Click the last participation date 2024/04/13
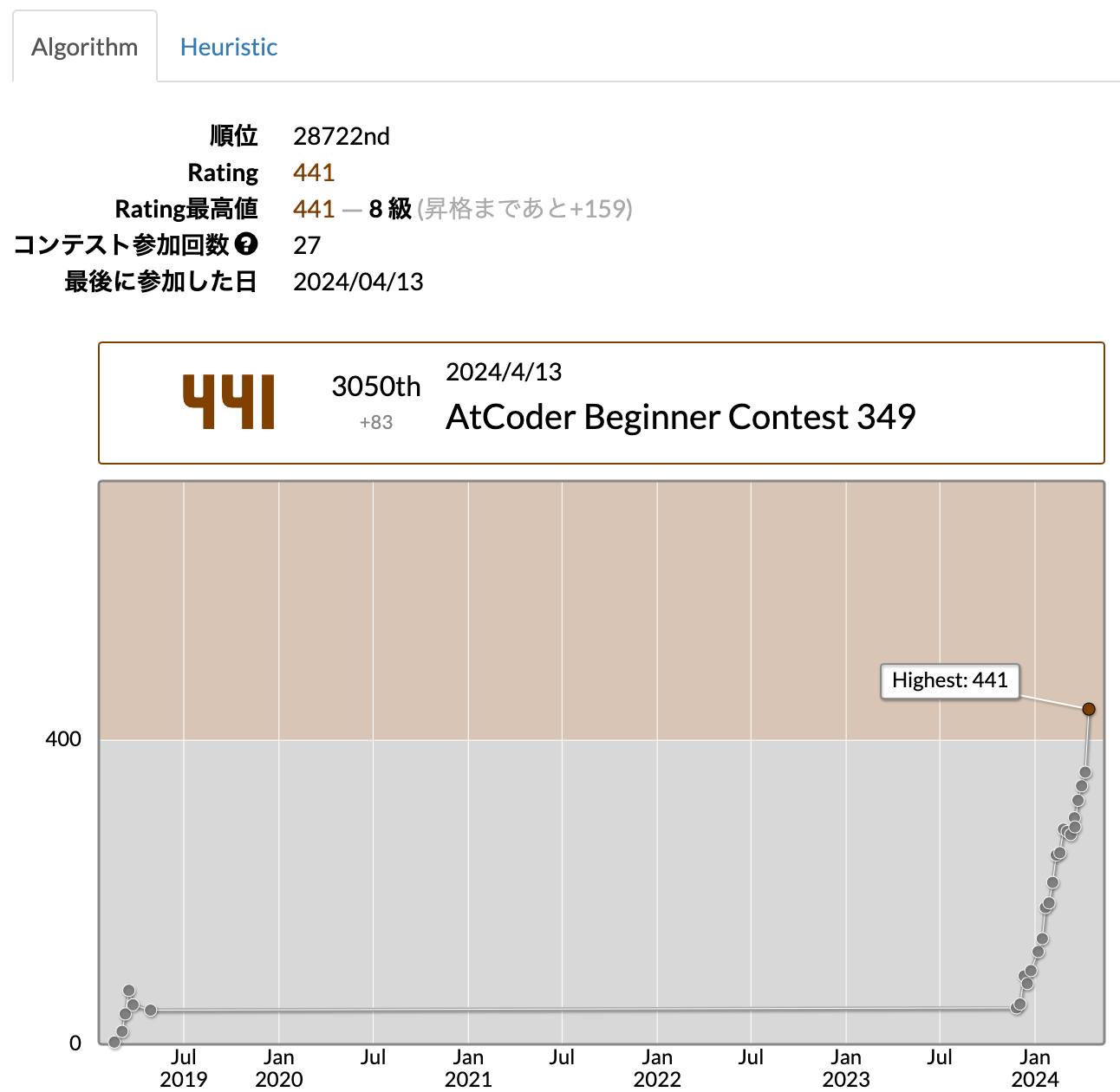 pyautogui.click(x=358, y=282)
